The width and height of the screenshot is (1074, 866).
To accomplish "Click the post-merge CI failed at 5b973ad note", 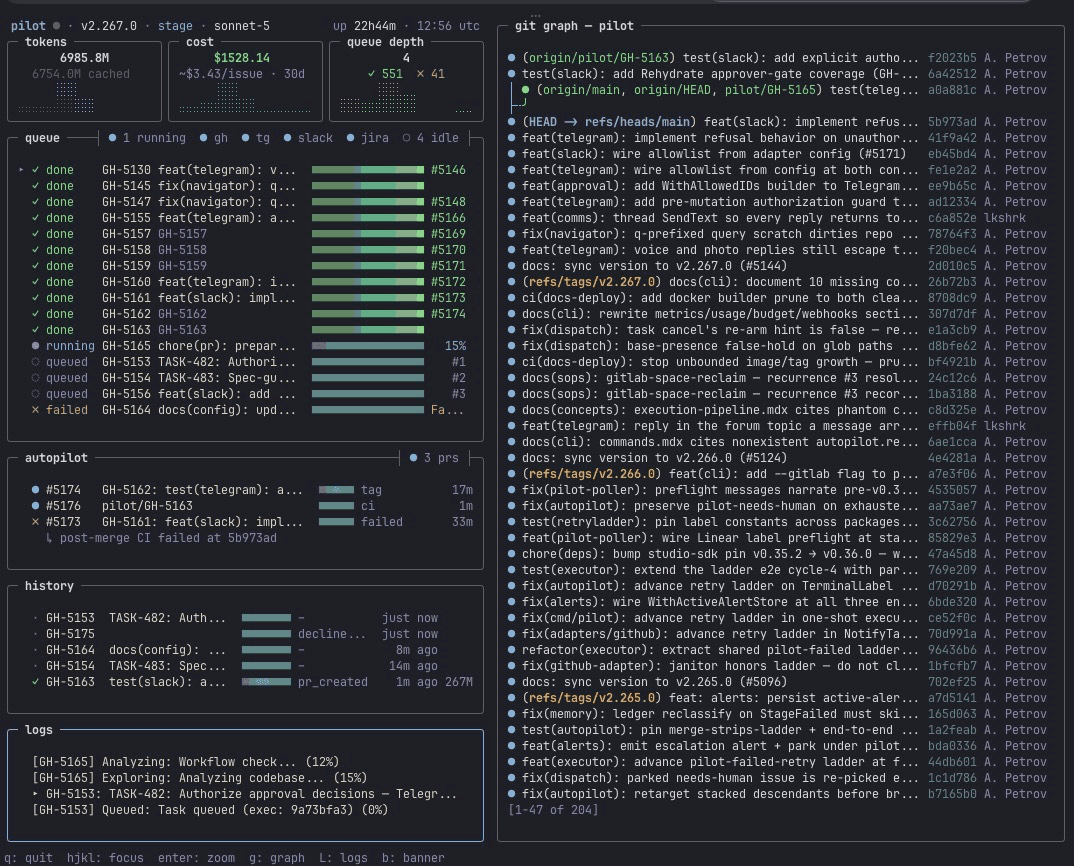I will coord(161,538).
